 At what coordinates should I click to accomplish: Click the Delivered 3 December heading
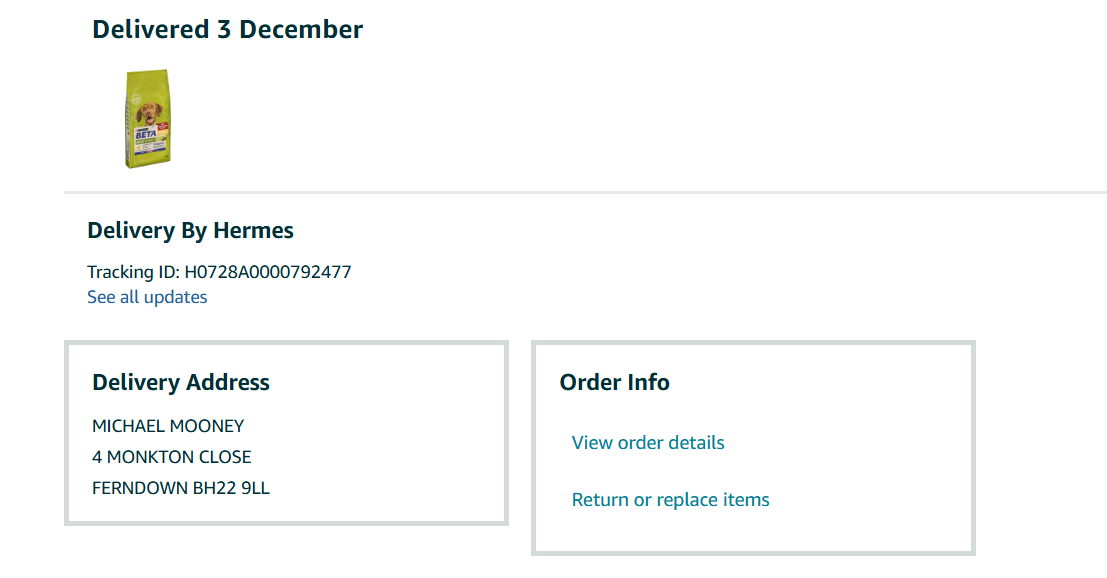(227, 30)
